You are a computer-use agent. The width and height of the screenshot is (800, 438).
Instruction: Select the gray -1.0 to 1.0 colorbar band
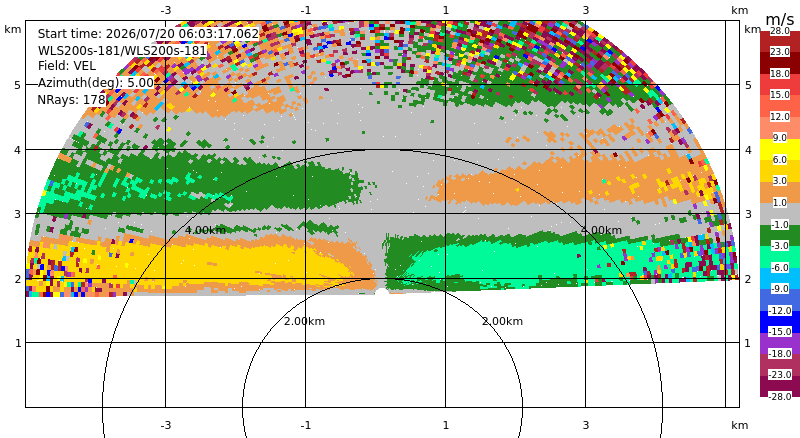coord(780,213)
